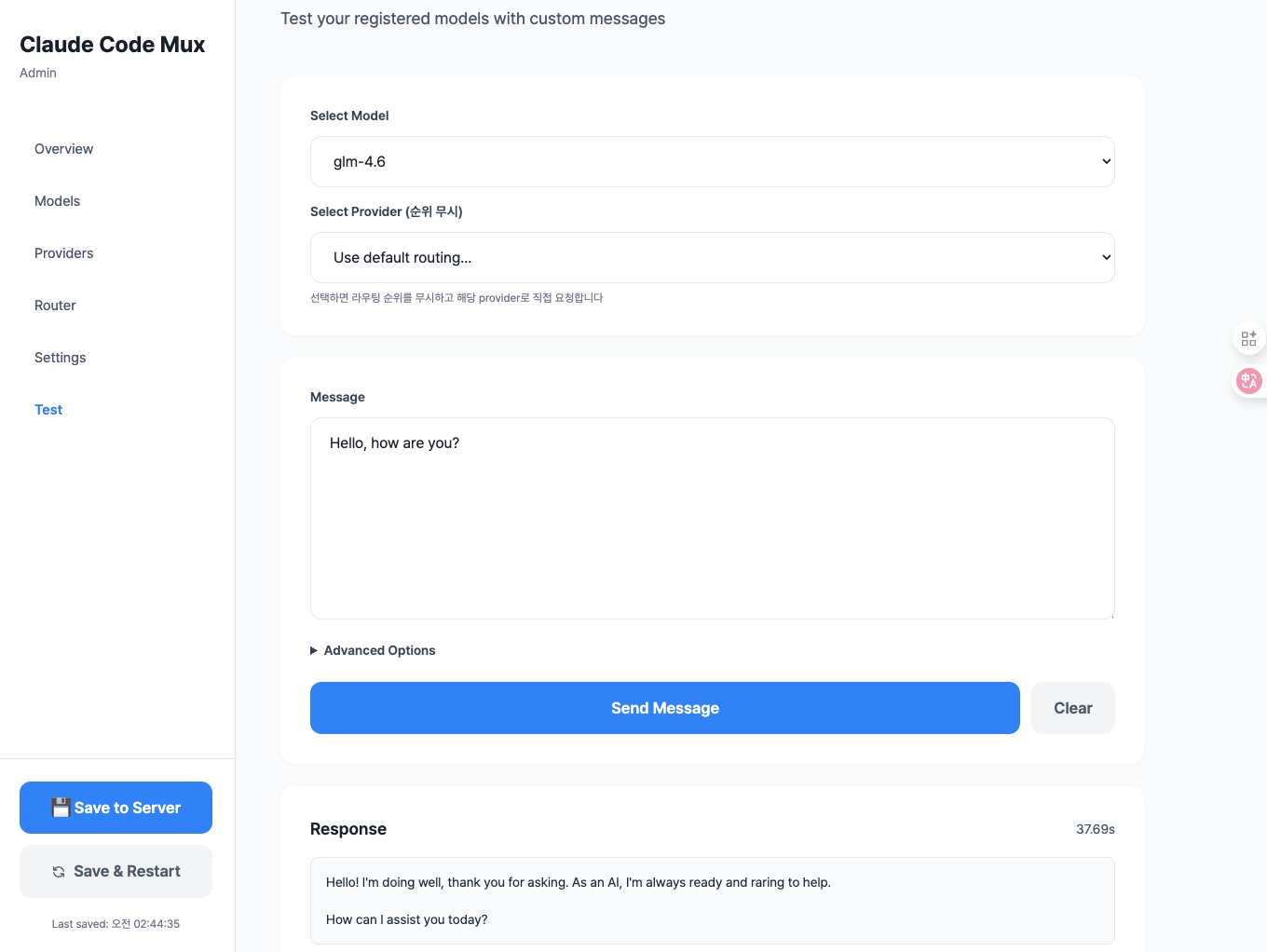Expand the Advanced Options section
Viewport: 1267px width, 952px height.
(373, 650)
